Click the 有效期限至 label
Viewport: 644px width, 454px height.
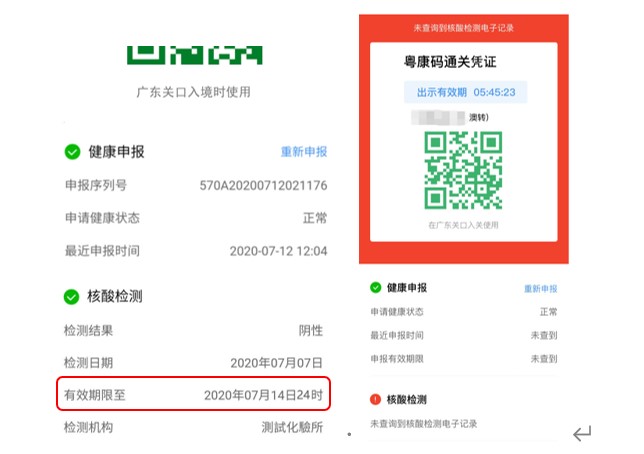[94, 395]
